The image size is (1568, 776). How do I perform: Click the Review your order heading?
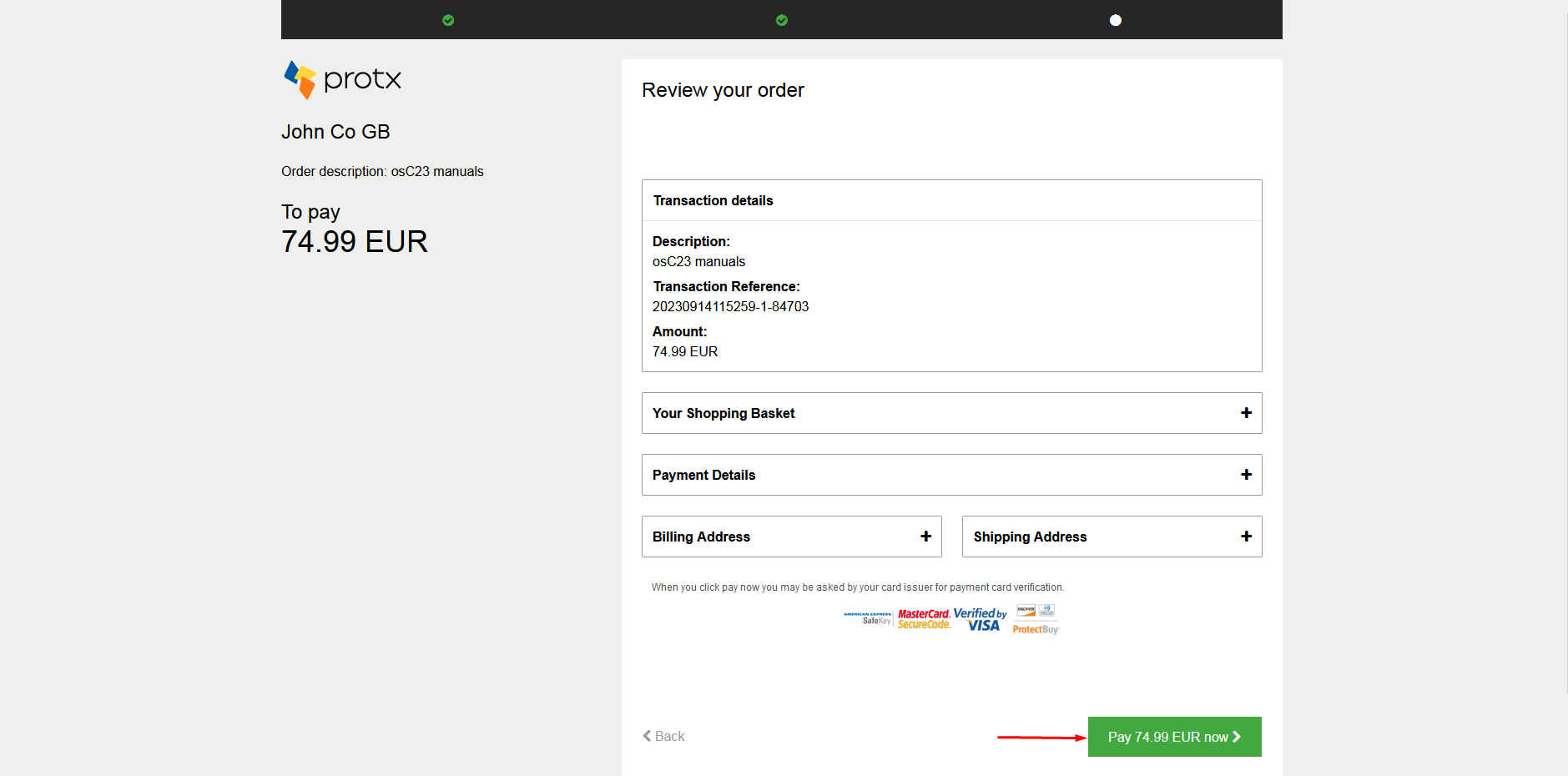pos(723,90)
